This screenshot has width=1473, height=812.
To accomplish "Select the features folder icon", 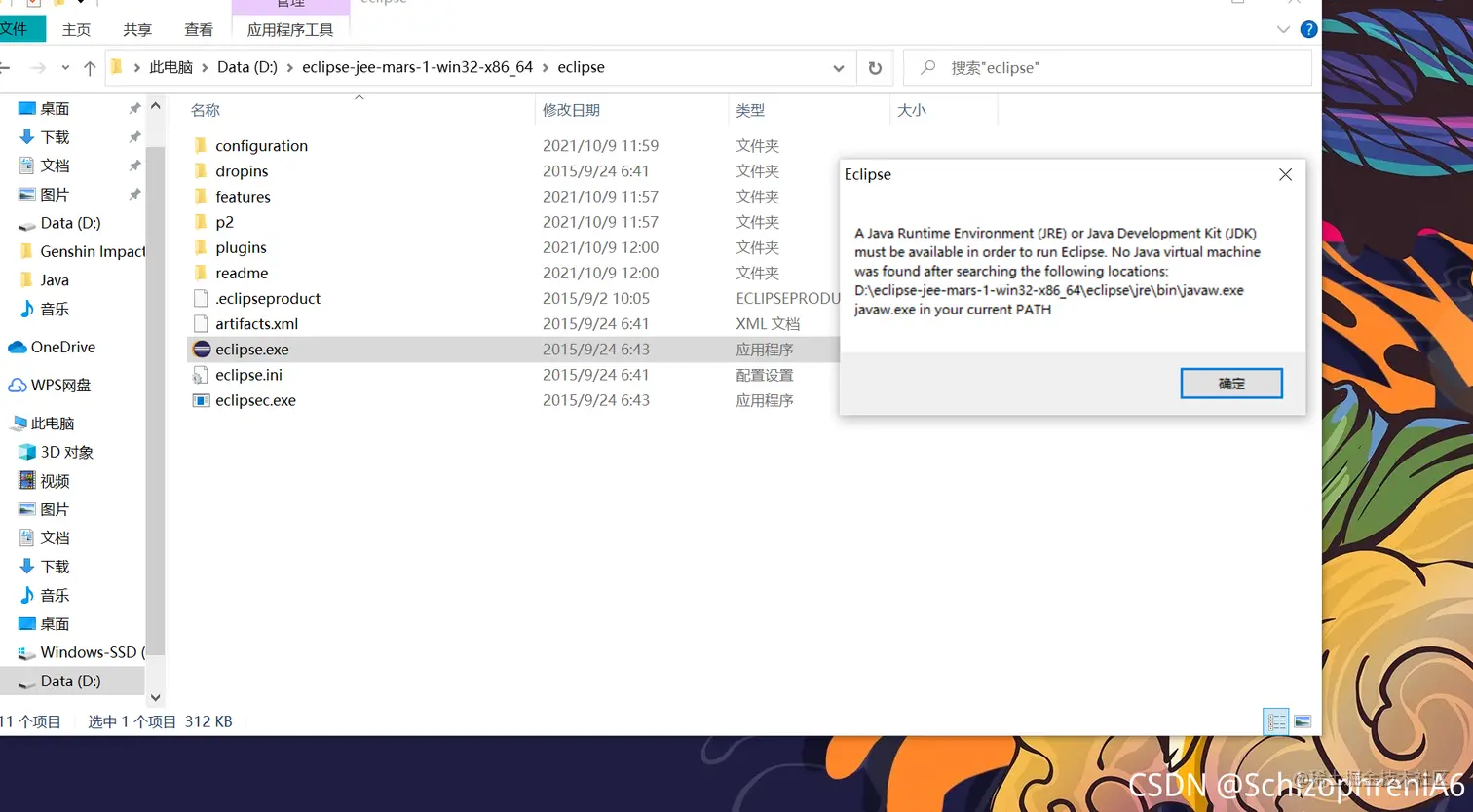I will pyautogui.click(x=201, y=197).
